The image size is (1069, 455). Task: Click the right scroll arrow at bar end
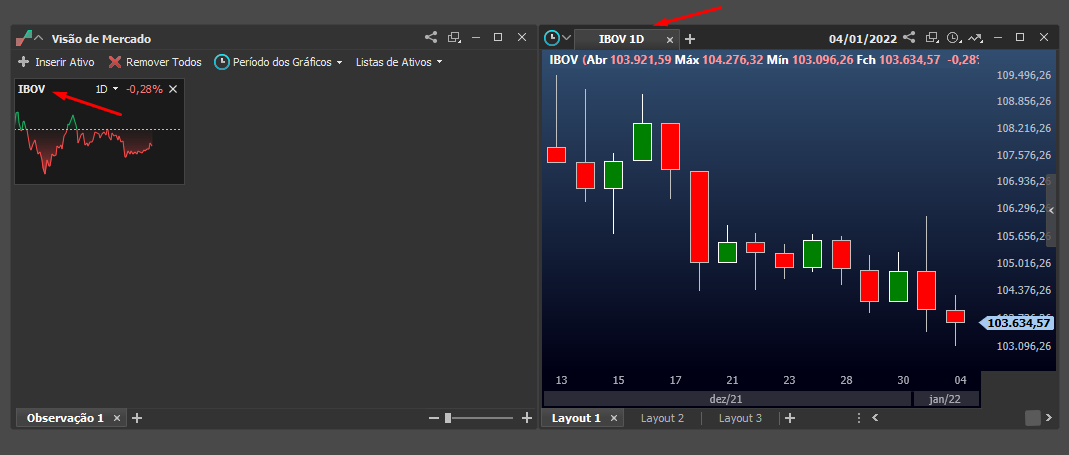pos(1050,417)
